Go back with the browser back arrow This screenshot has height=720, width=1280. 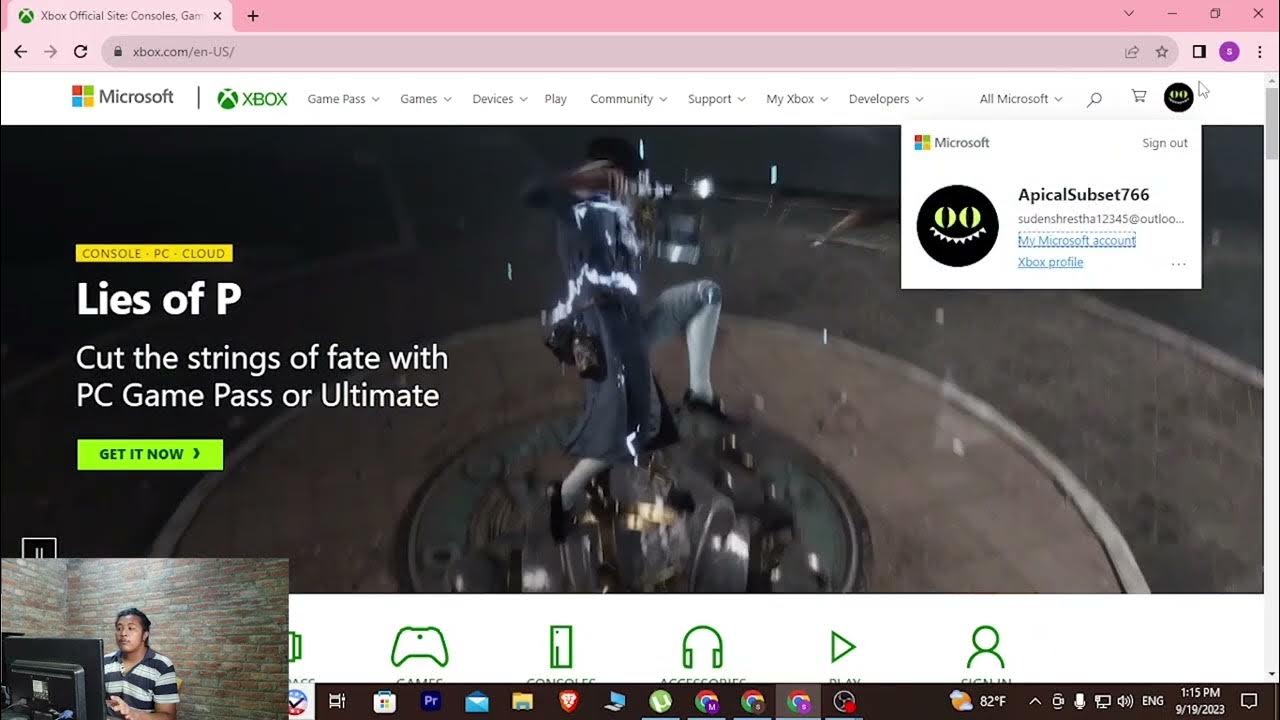coord(21,51)
